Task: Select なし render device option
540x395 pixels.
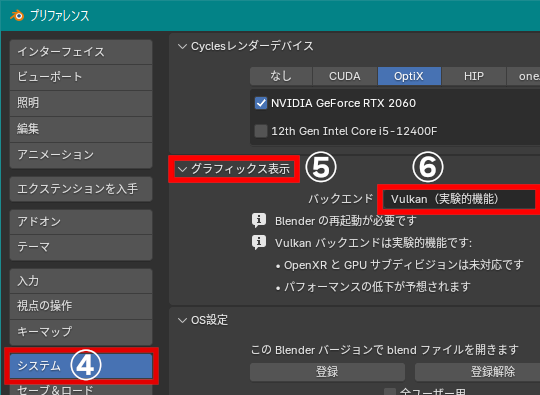Action: point(281,76)
